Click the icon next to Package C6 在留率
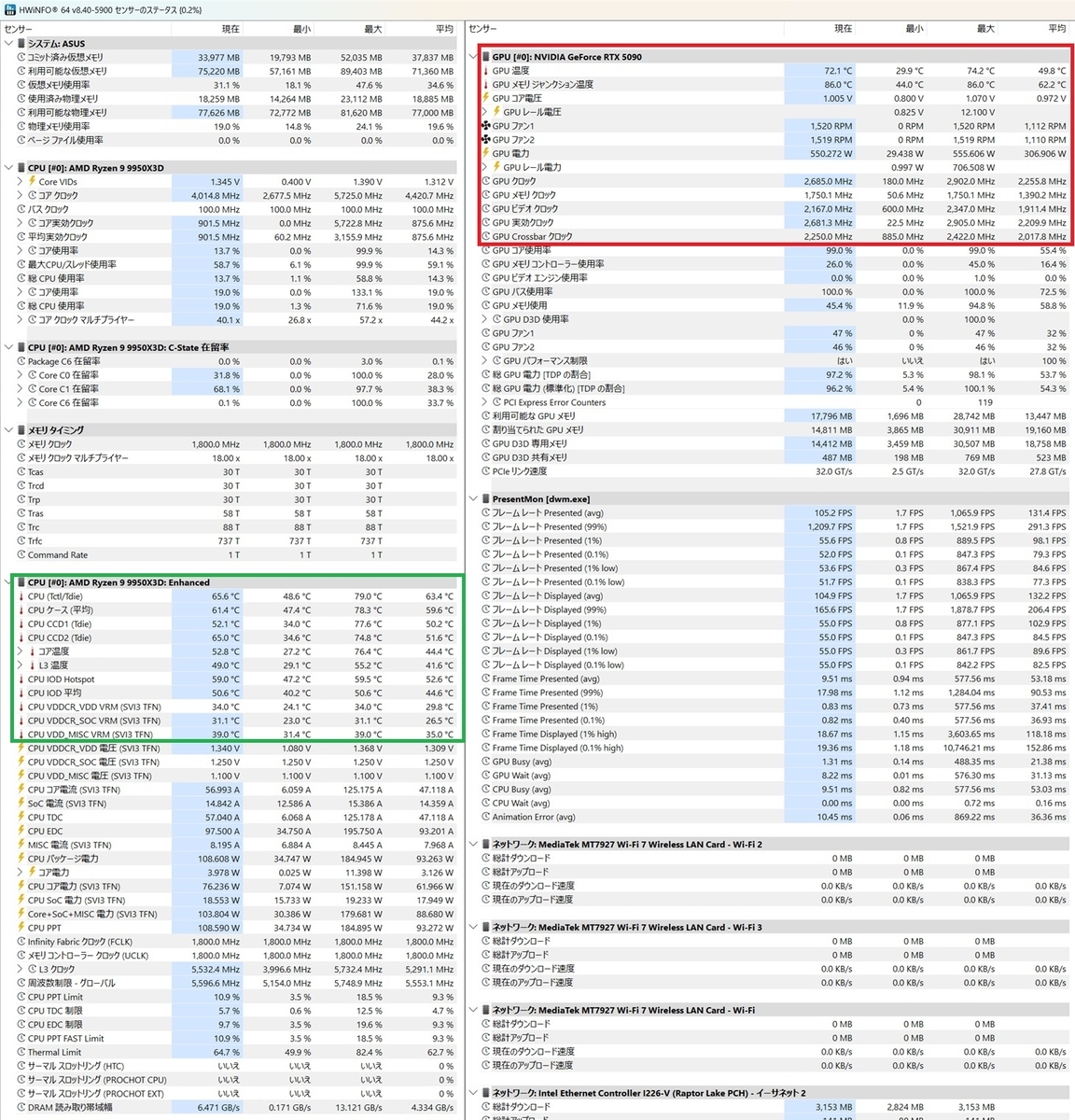 tap(21, 361)
